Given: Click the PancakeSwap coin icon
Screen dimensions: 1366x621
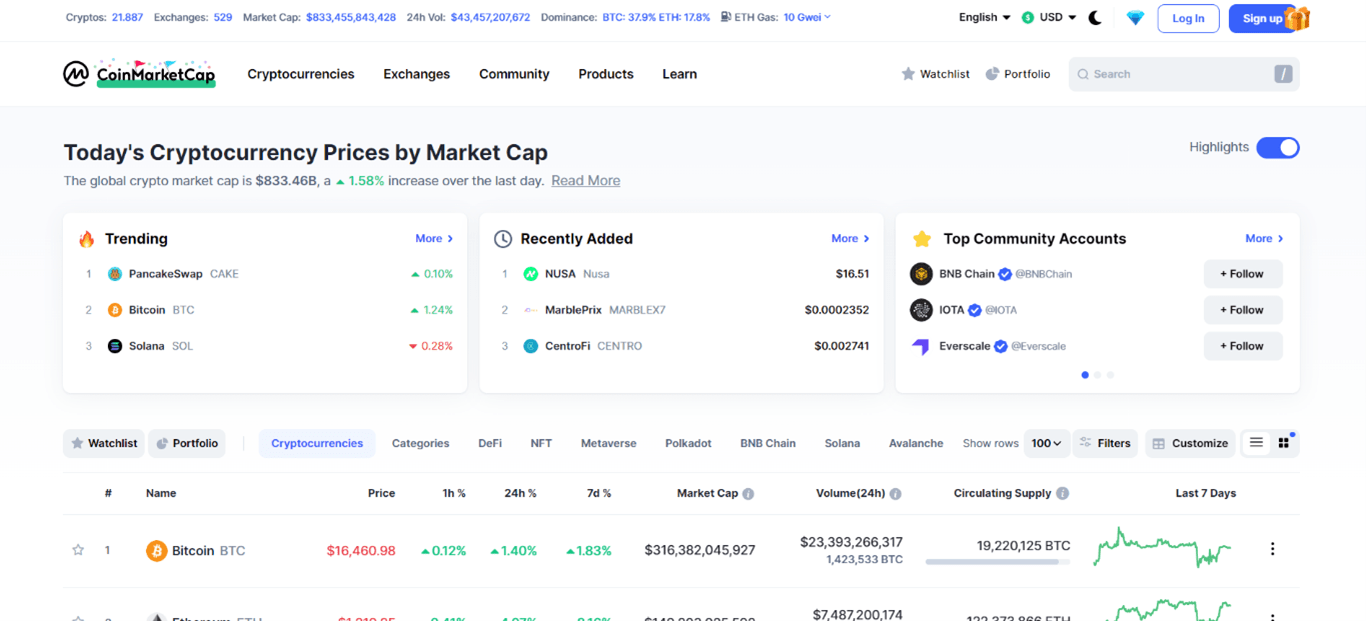Looking at the screenshot, I should pos(115,274).
